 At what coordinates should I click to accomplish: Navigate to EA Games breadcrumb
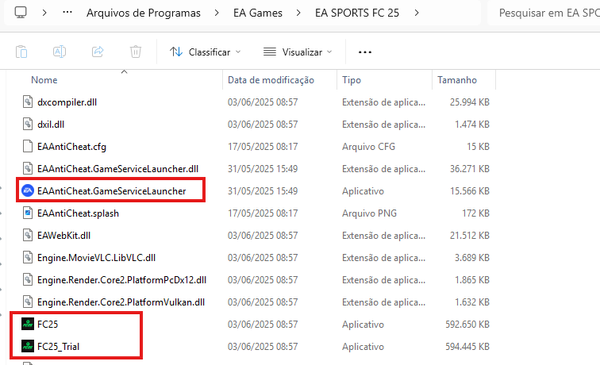[258, 13]
